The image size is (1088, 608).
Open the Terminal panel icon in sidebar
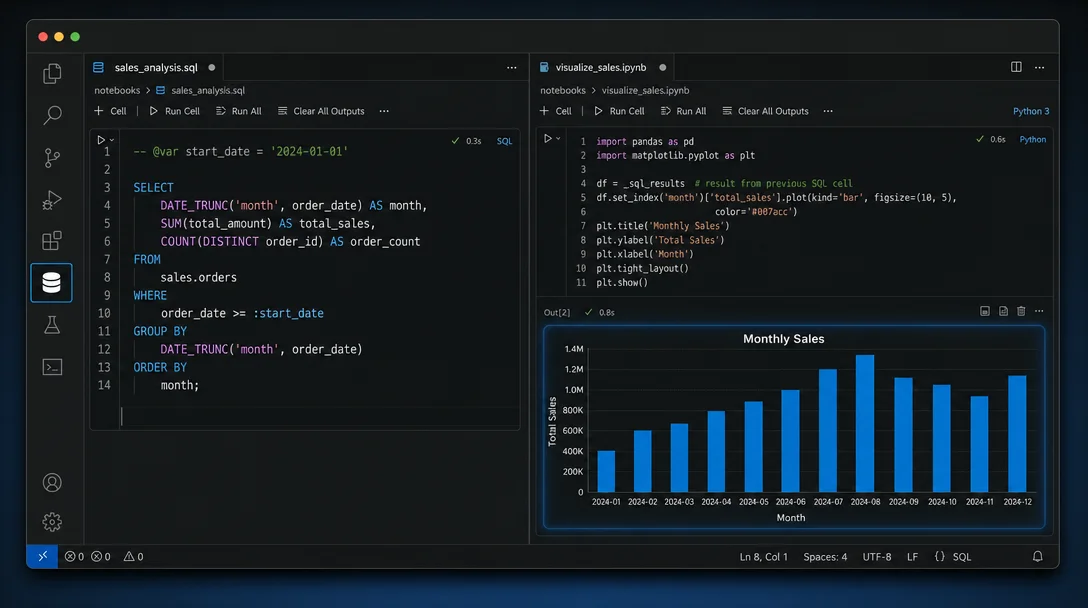pos(52,366)
